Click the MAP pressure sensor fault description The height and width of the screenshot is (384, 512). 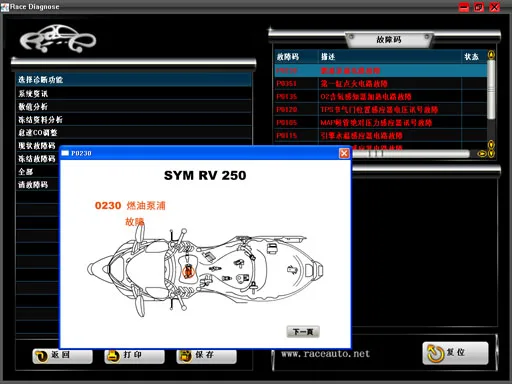point(376,123)
